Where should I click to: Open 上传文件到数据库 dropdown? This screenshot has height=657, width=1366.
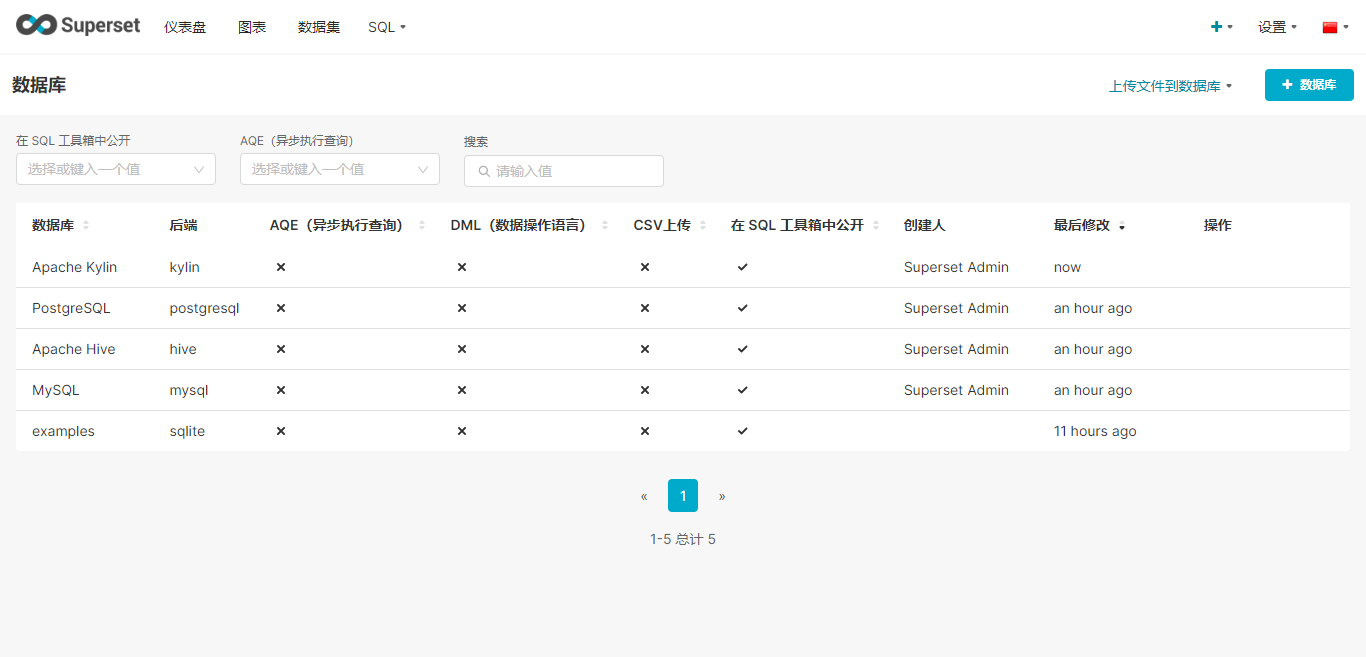tap(1170, 86)
